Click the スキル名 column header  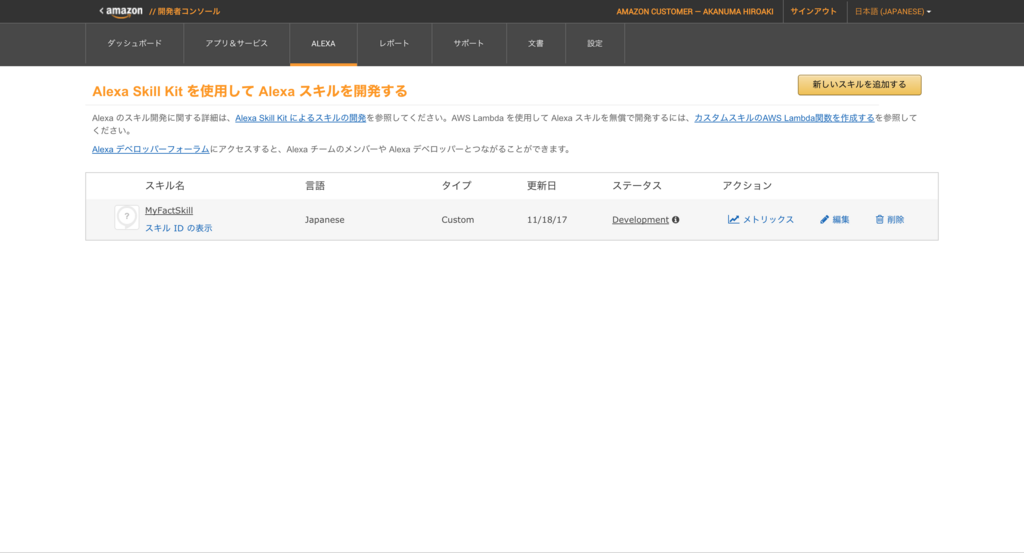coord(165,186)
